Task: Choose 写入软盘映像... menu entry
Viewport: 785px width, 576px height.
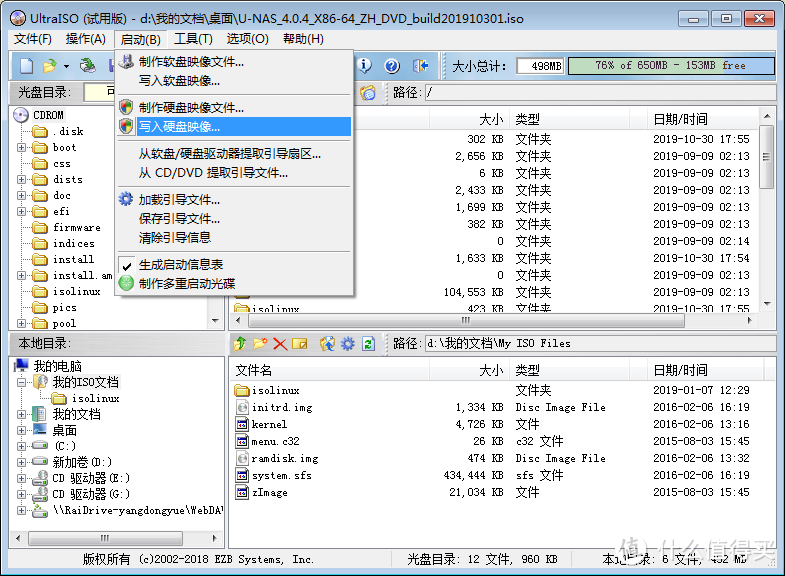Action: coord(234,81)
